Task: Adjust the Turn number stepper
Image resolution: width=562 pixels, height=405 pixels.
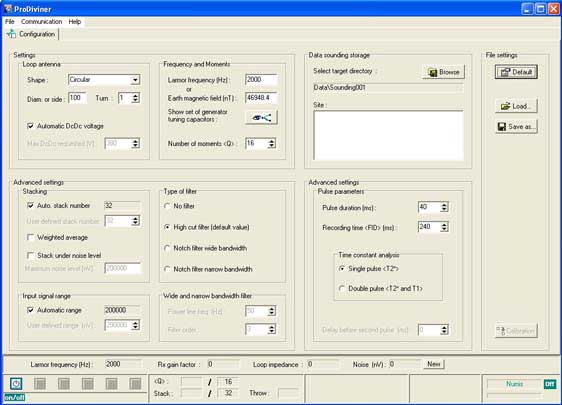Action: click(x=135, y=98)
